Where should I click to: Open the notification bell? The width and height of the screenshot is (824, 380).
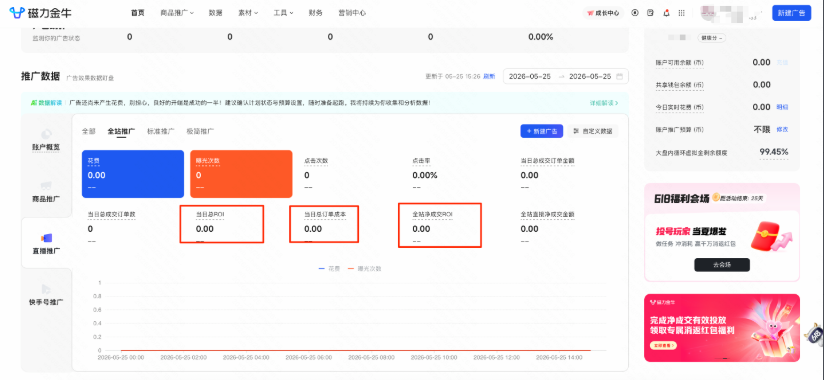coord(666,13)
